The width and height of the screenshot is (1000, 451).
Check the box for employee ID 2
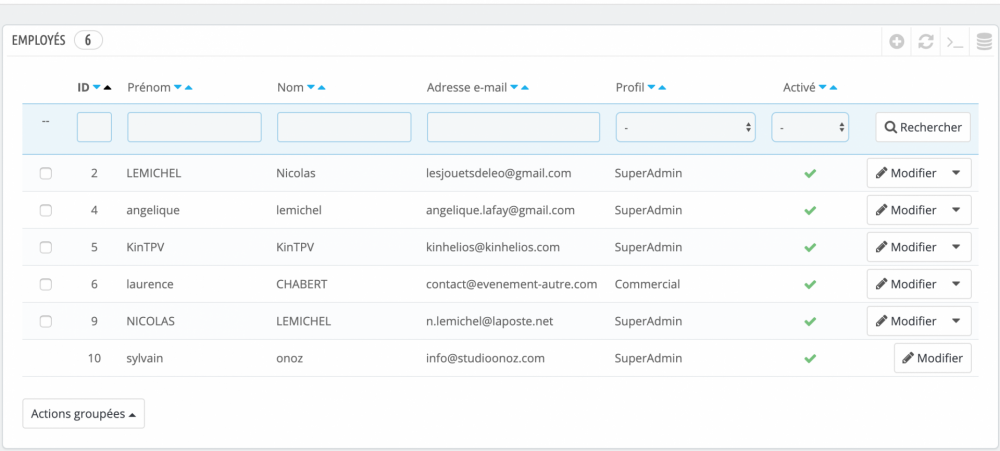point(45,173)
